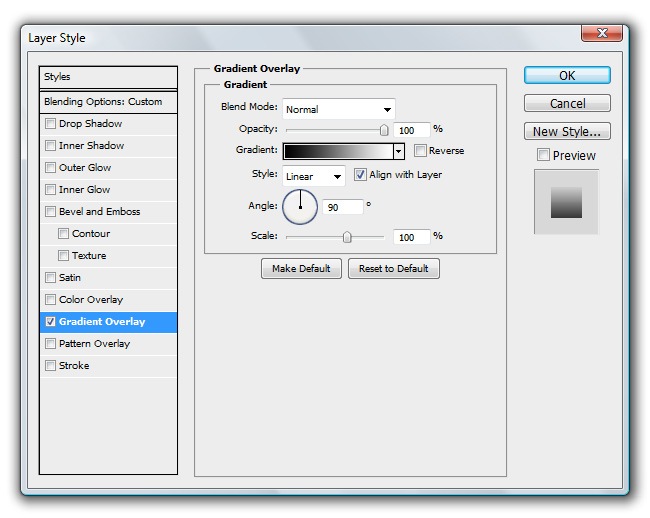This screenshot has height=518, width=650.
Task: Toggle the Reverse gradient checkbox
Action: (x=421, y=151)
